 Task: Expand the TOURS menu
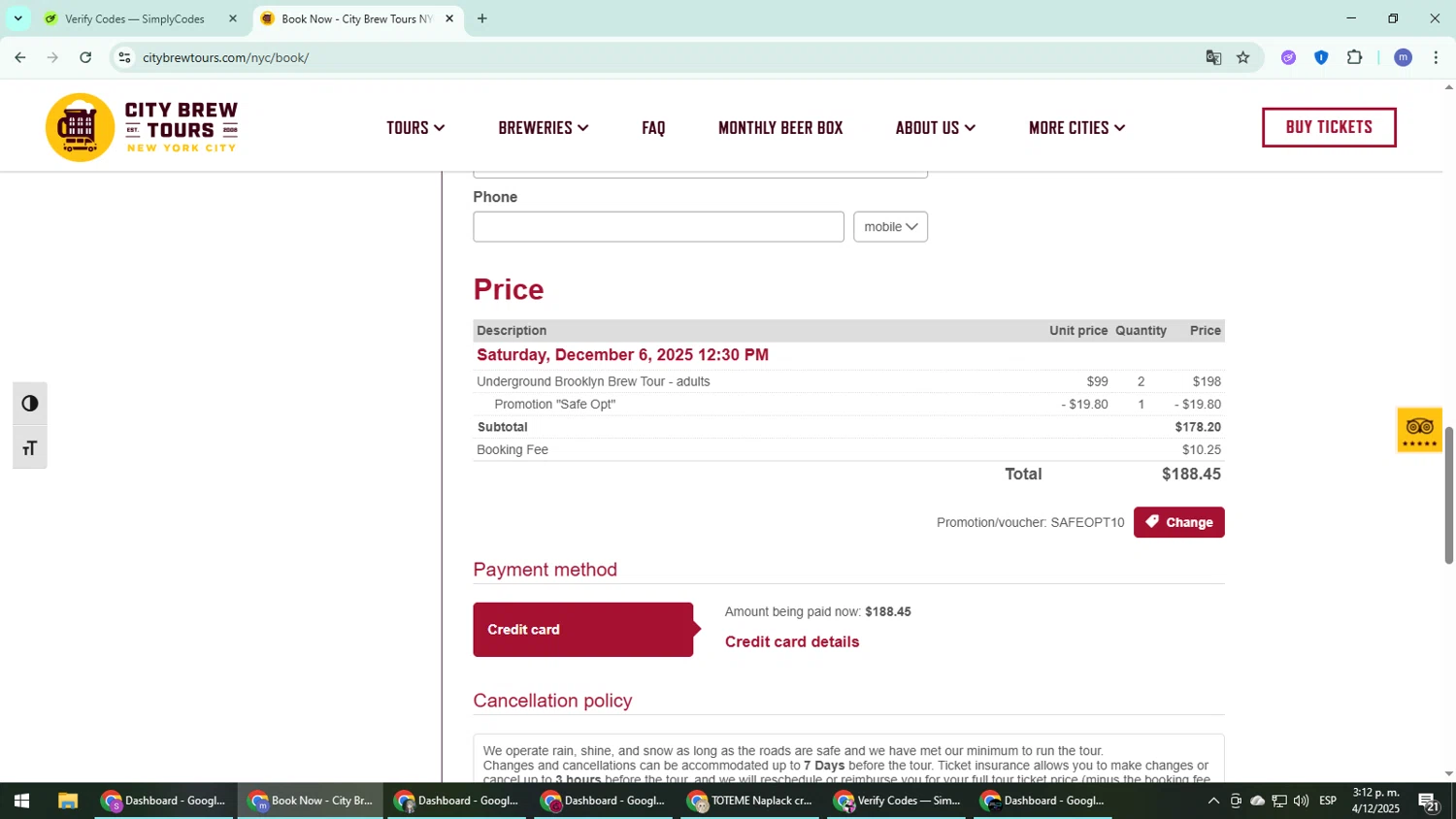pos(415,128)
